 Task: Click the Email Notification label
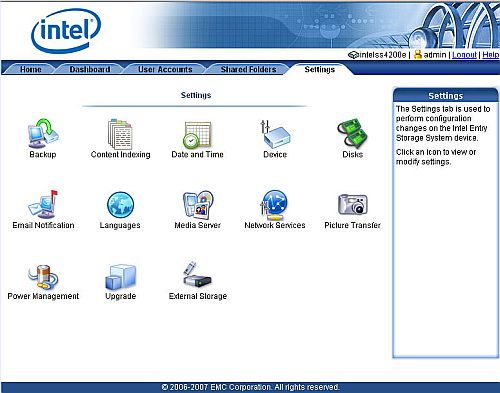(43, 225)
